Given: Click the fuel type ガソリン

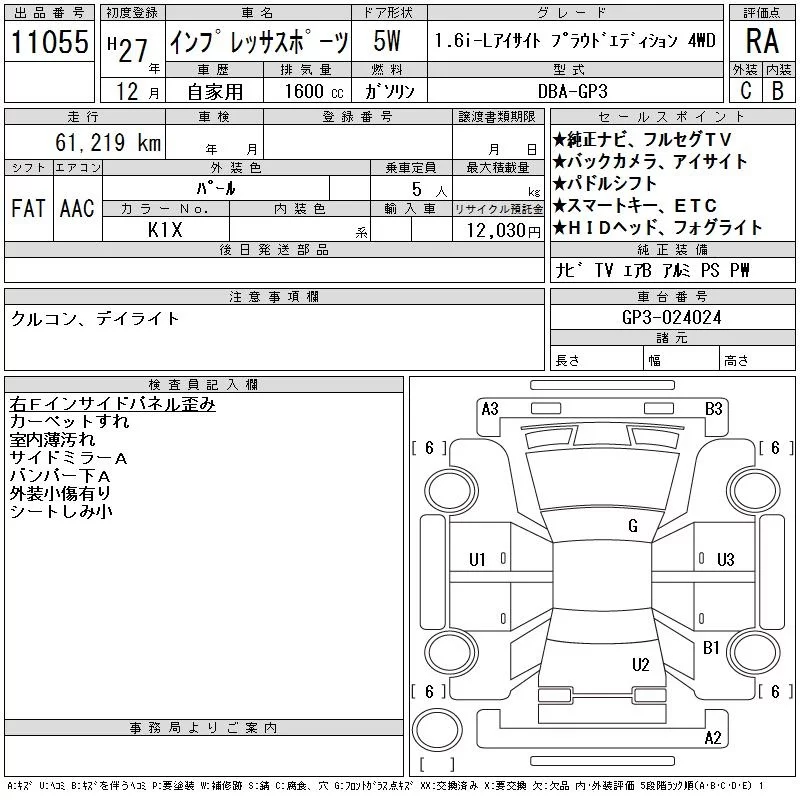Looking at the screenshot, I should click(x=389, y=91).
